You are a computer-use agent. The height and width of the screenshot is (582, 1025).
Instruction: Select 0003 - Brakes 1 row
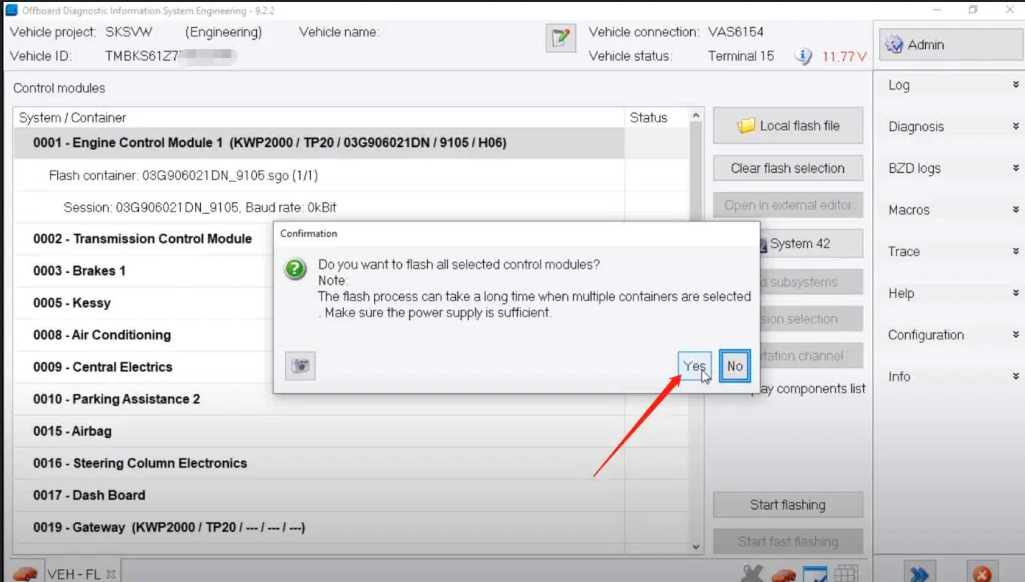pos(144,271)
